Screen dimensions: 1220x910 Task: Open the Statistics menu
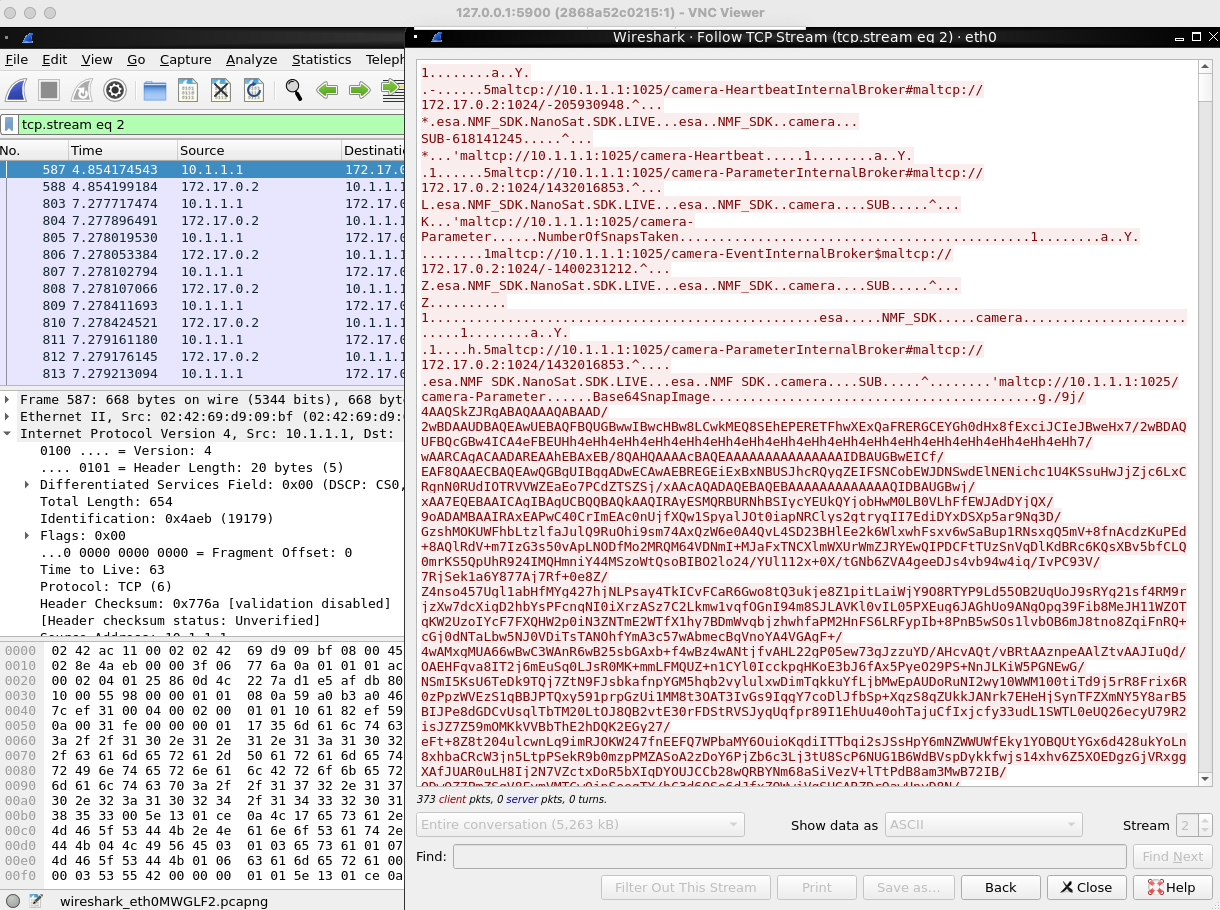(321, 60)
